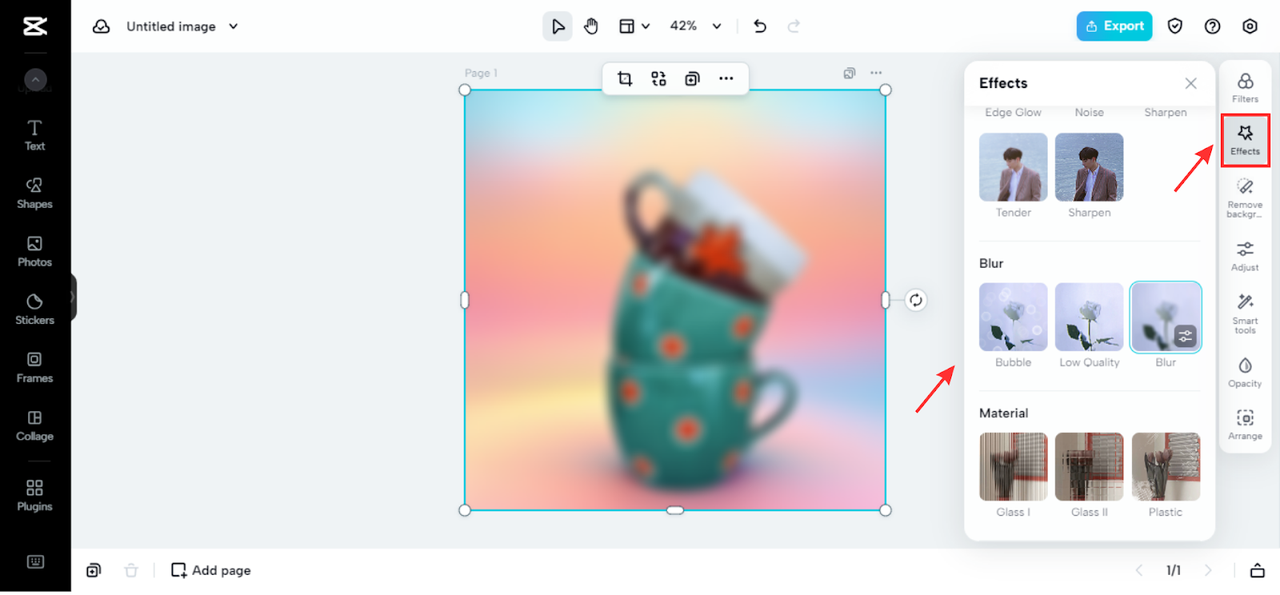1280x595 pixels.
Task: Open the Filters tab in right sidebar
Action: coord(1245,88)
